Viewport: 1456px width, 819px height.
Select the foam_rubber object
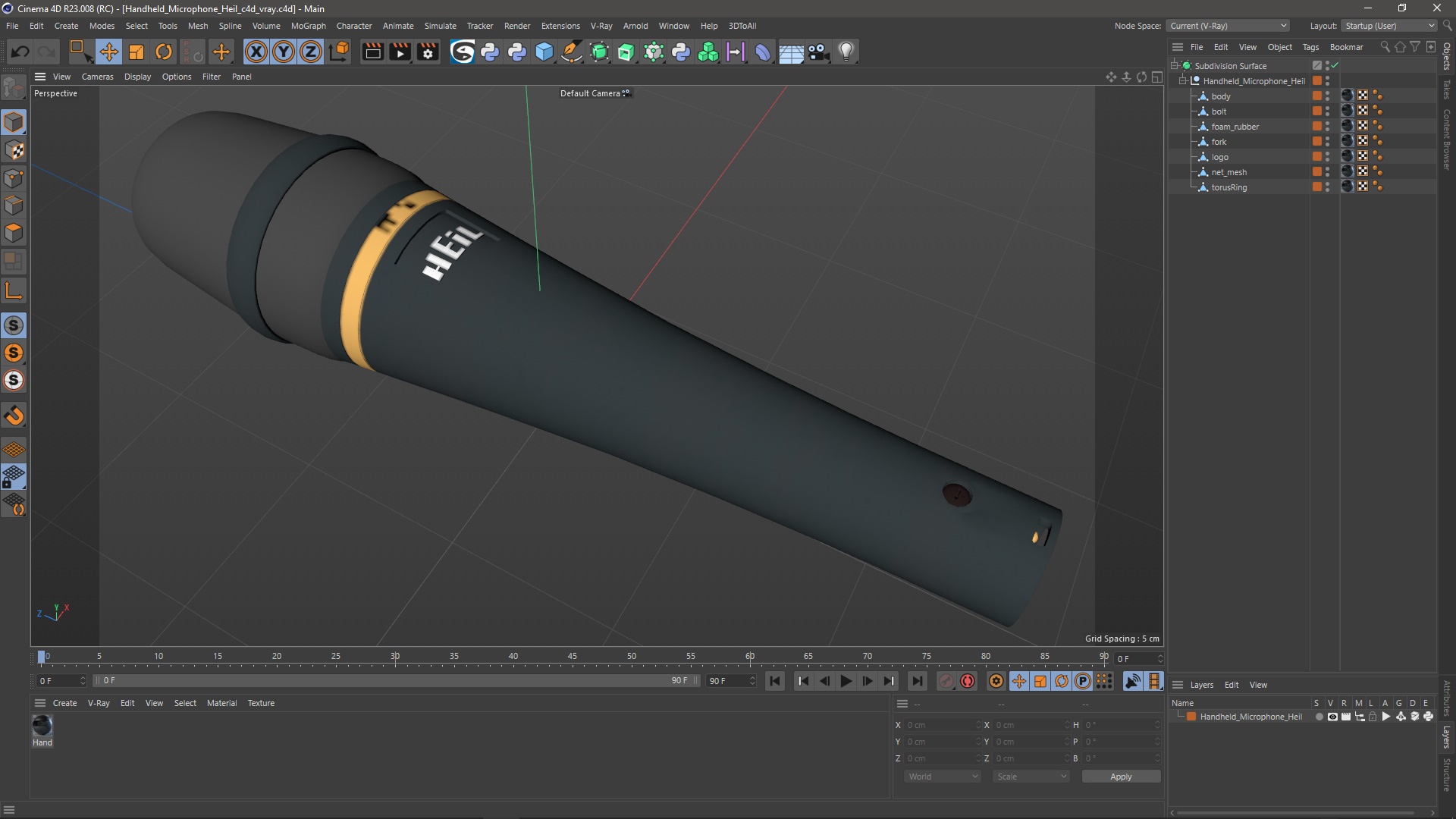[1235, 127]
